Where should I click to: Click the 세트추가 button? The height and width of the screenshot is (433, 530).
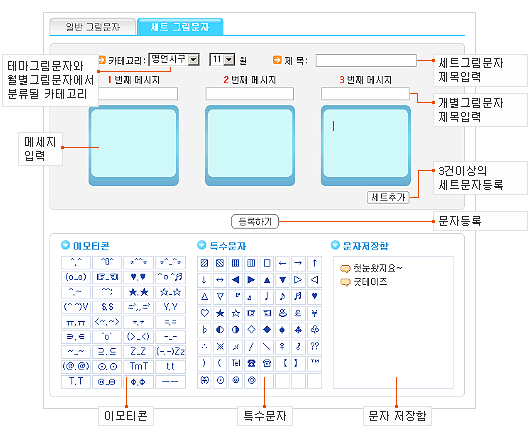pyautogui.click(x=388, y=197)
